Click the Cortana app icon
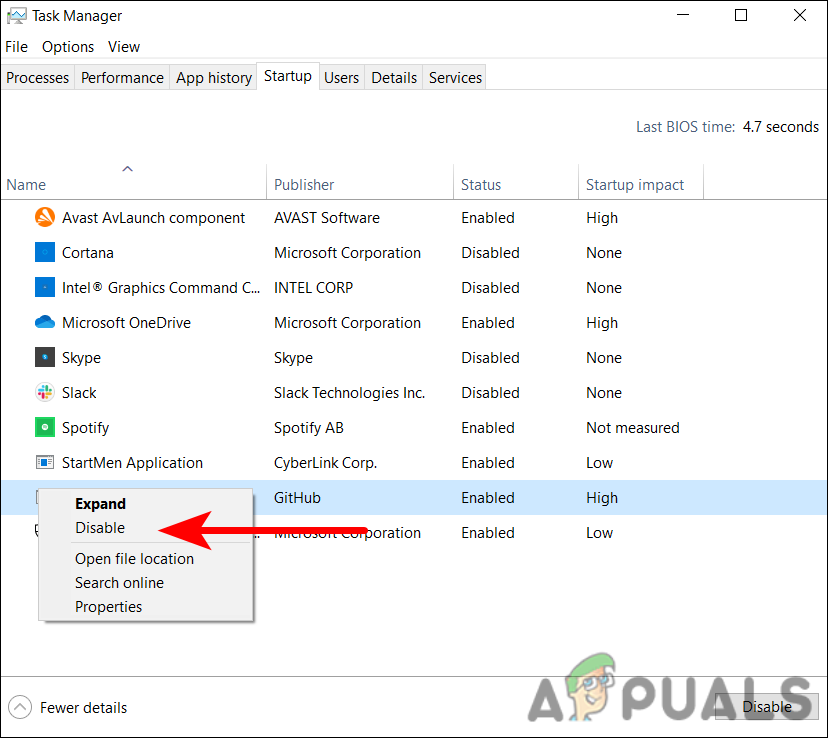The height and width of the screenshot is (738, 828). pyautogui.click(x=45, y=252)
